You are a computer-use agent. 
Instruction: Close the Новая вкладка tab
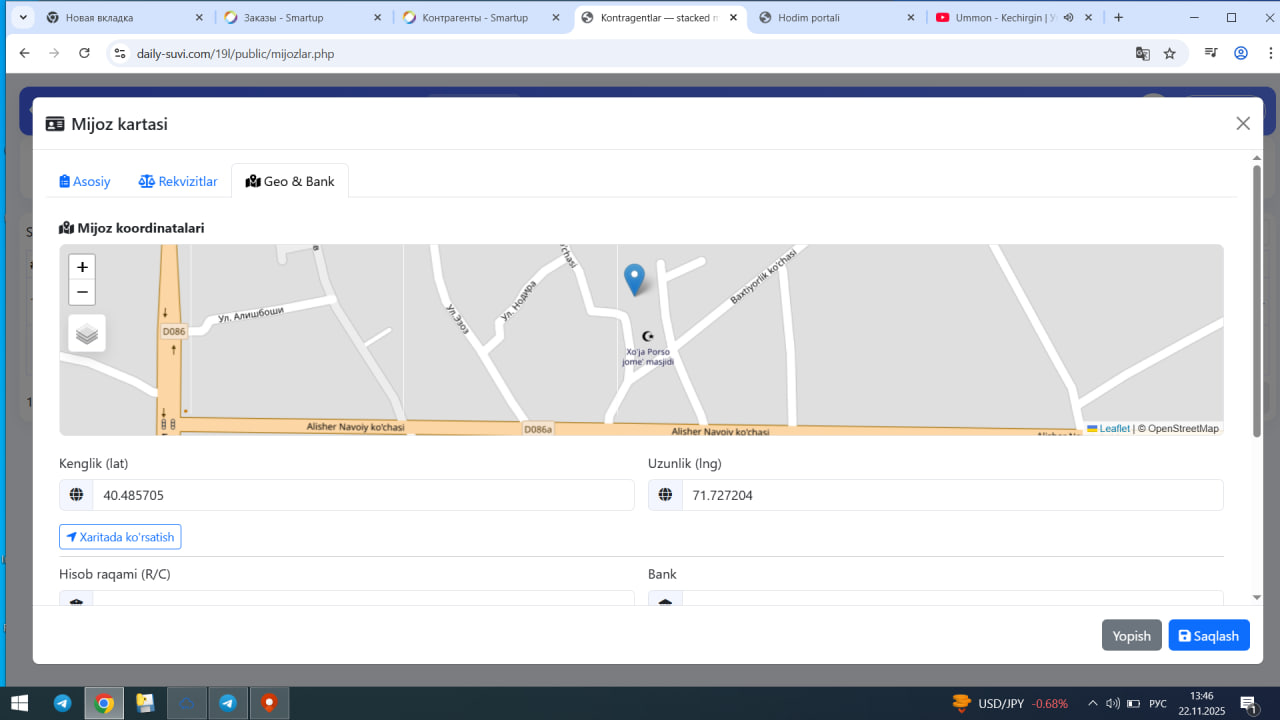199,18
